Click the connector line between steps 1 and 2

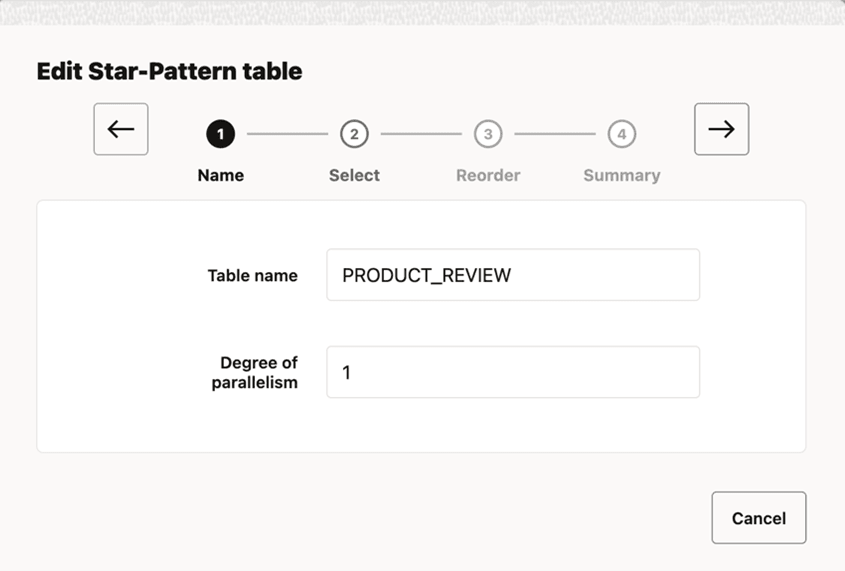tap(287, 134)
